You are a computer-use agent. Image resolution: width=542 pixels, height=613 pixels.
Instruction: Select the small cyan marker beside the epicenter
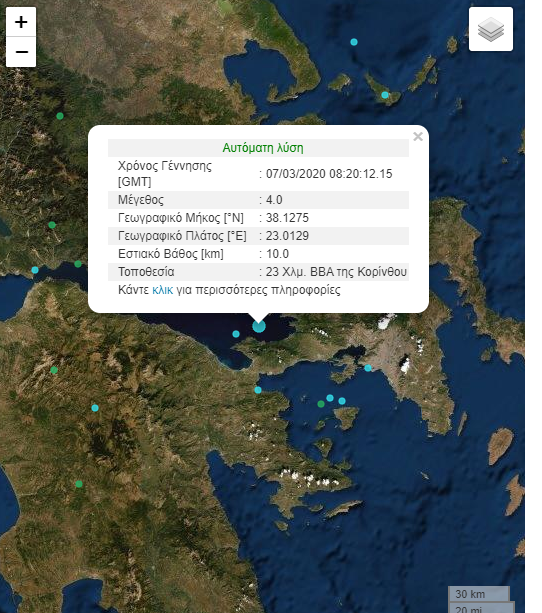click(x=236, y=334)
